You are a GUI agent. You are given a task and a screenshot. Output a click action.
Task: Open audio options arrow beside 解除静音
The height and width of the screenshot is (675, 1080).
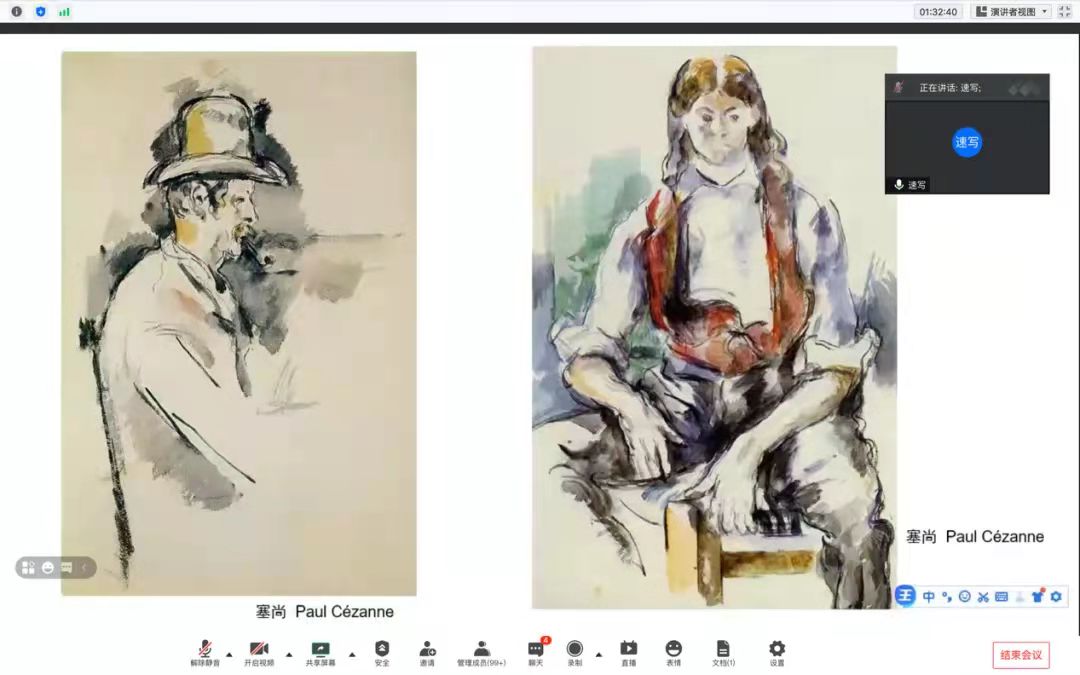(x=229, y=654)
